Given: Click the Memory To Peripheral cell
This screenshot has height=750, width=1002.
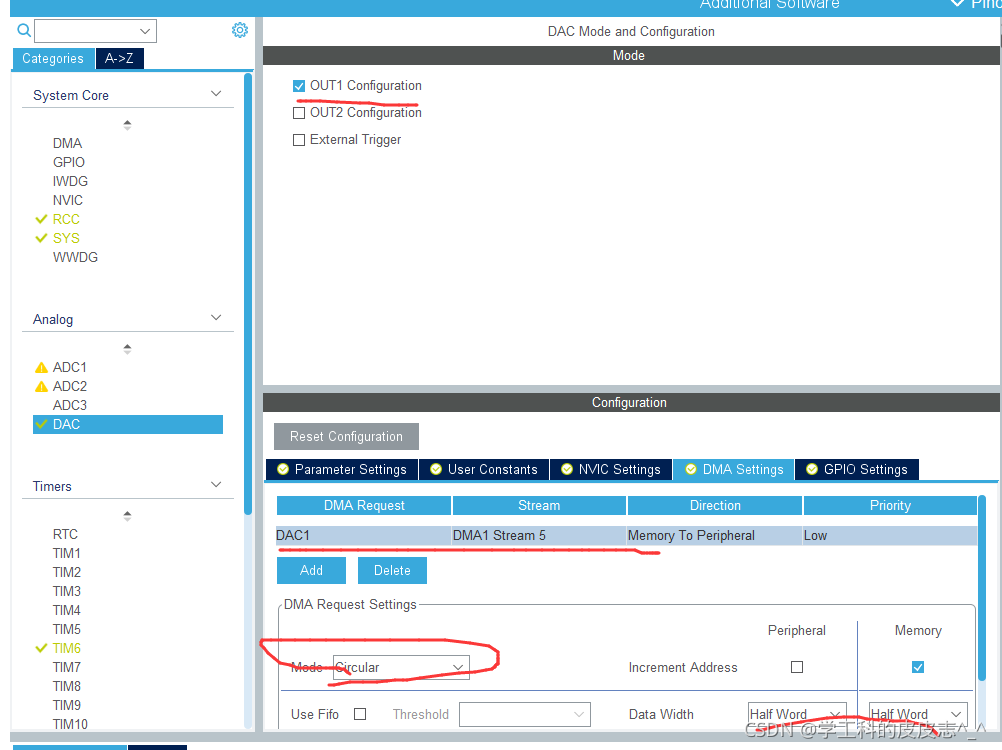Looking at the screenshot, I should point(714,535).
